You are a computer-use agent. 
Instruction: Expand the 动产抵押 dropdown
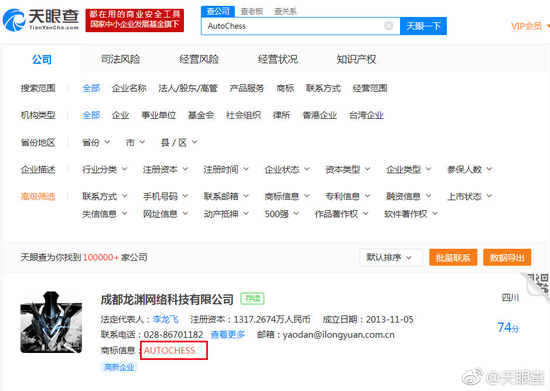click(226, 214)
